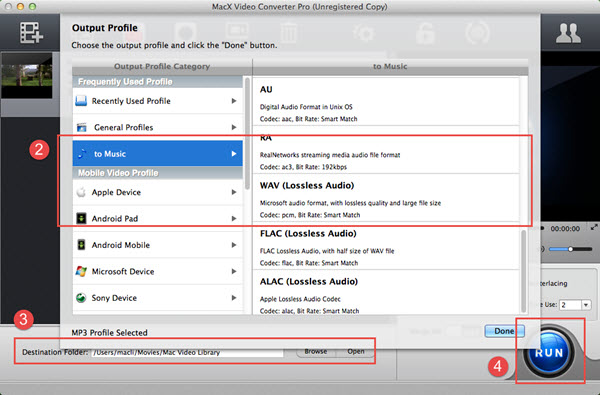
Task: Choose ALAC (Lossless Audio) profile
Action: [386, 293]
